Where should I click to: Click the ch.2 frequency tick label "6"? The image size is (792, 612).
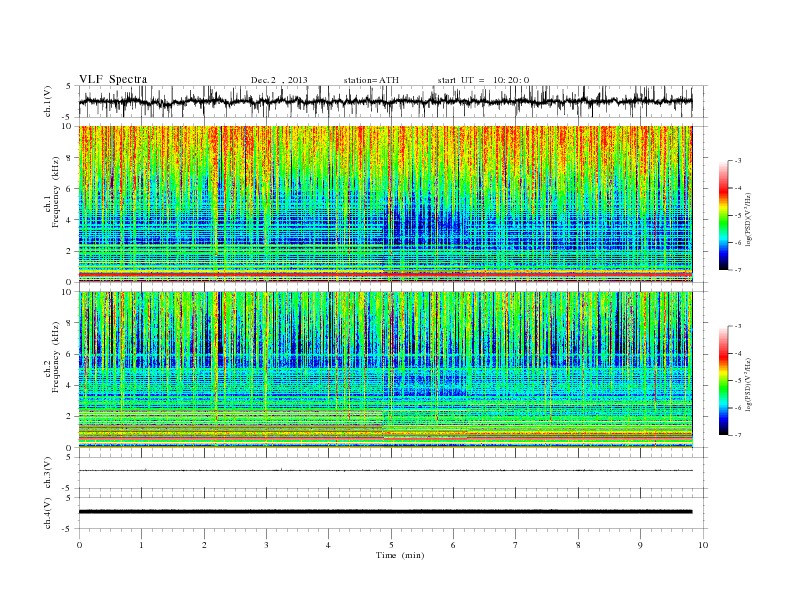coord(70,354)
